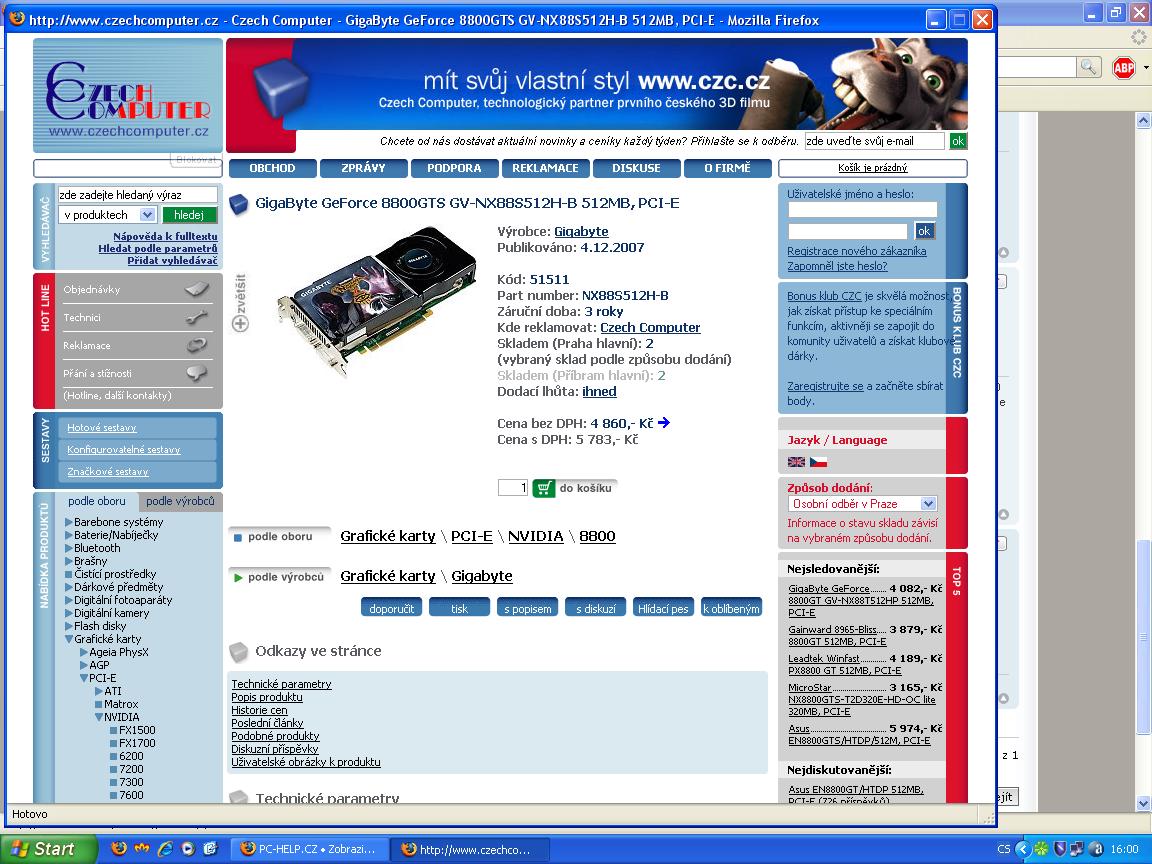Click the 'tisk' print button
This screenshot has width=1152, height=864.
tap(459, 608)
